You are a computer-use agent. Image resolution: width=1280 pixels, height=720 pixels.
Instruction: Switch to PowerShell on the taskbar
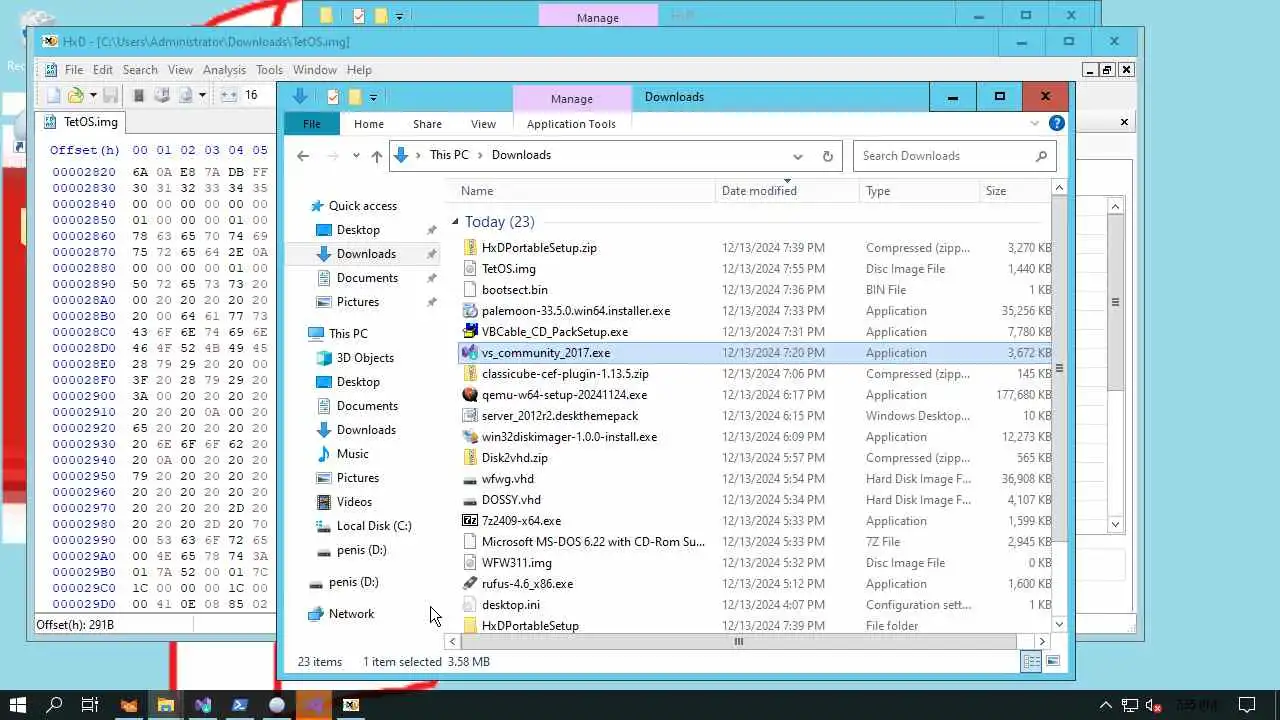tap(240, 705)
